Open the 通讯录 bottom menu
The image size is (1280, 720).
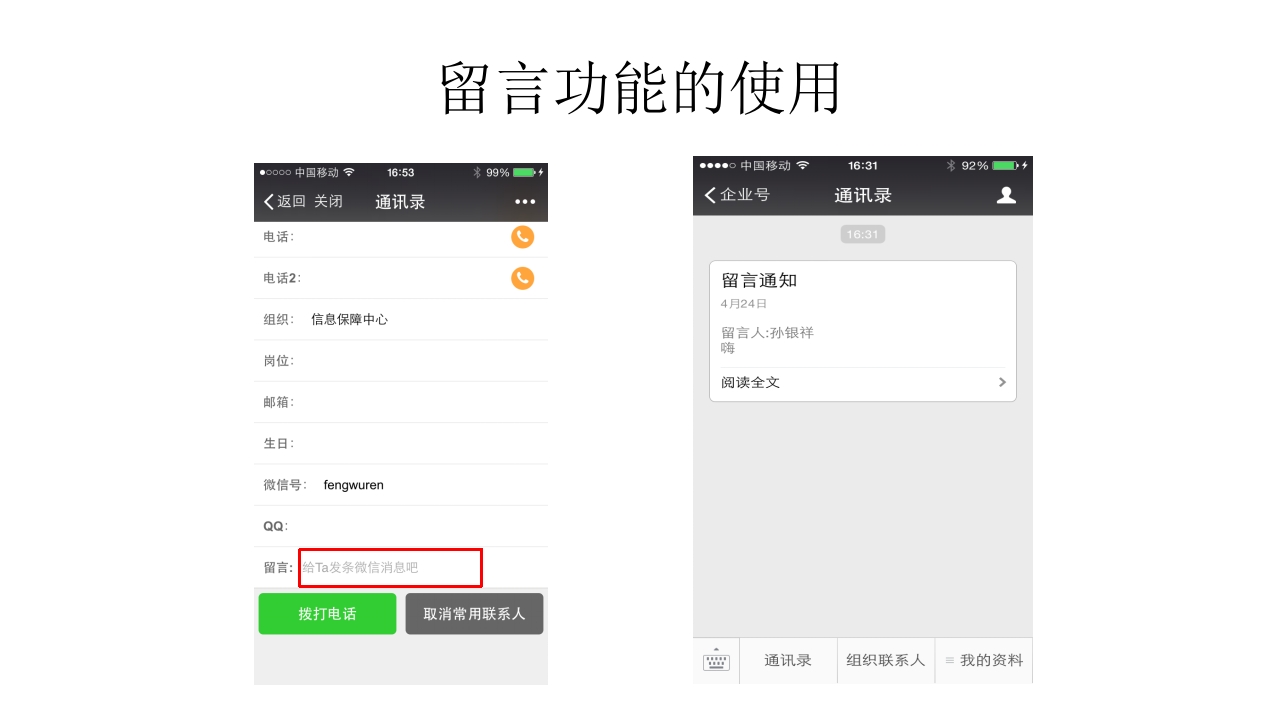click(788, 660)
